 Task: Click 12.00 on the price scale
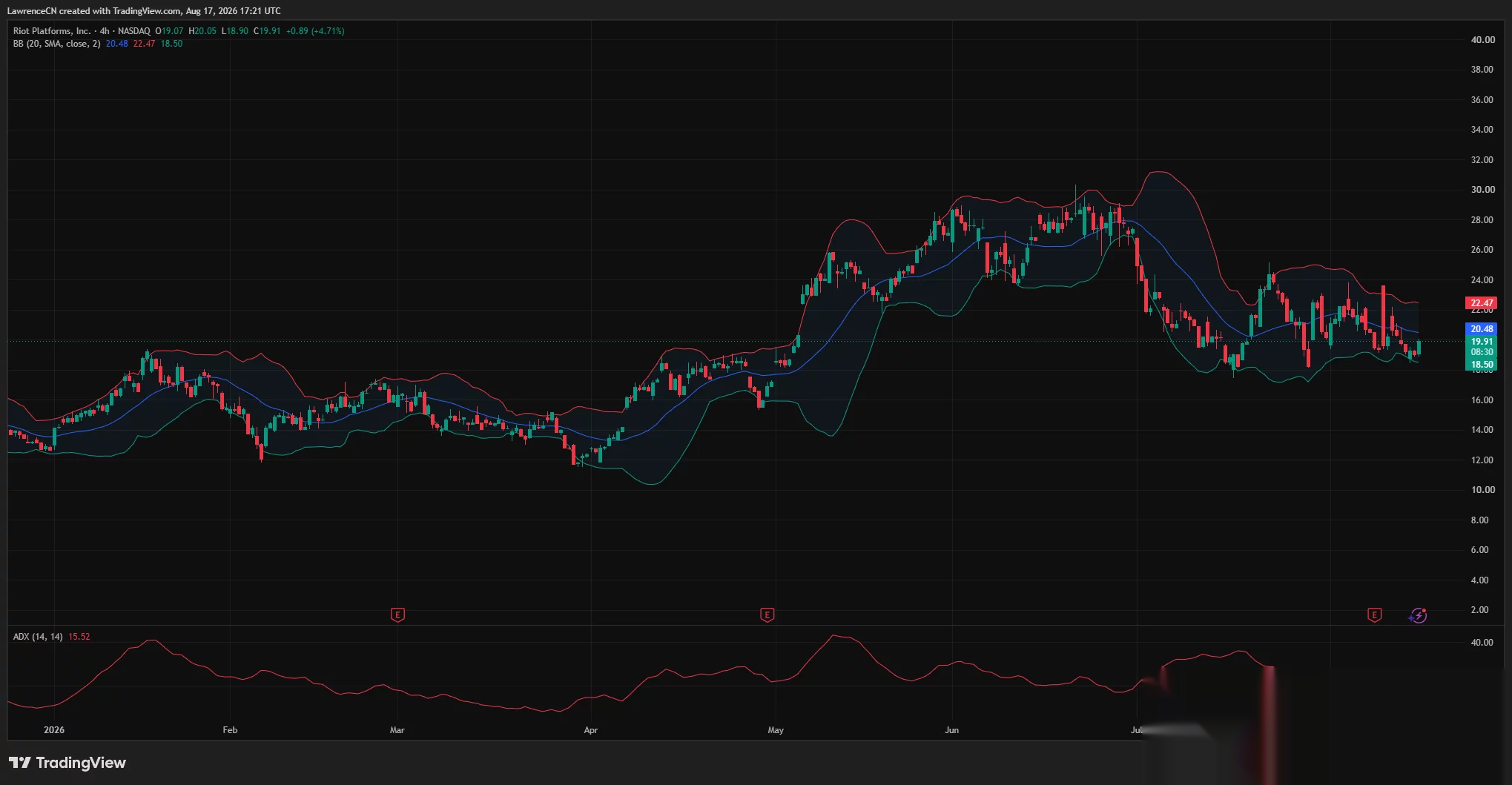1482,460
